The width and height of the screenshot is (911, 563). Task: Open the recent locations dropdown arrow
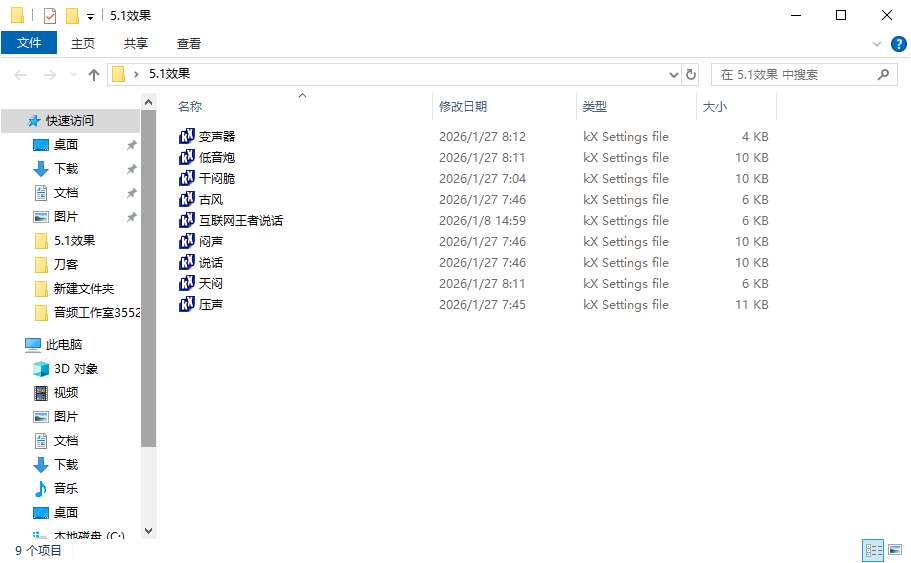(73, 75)
